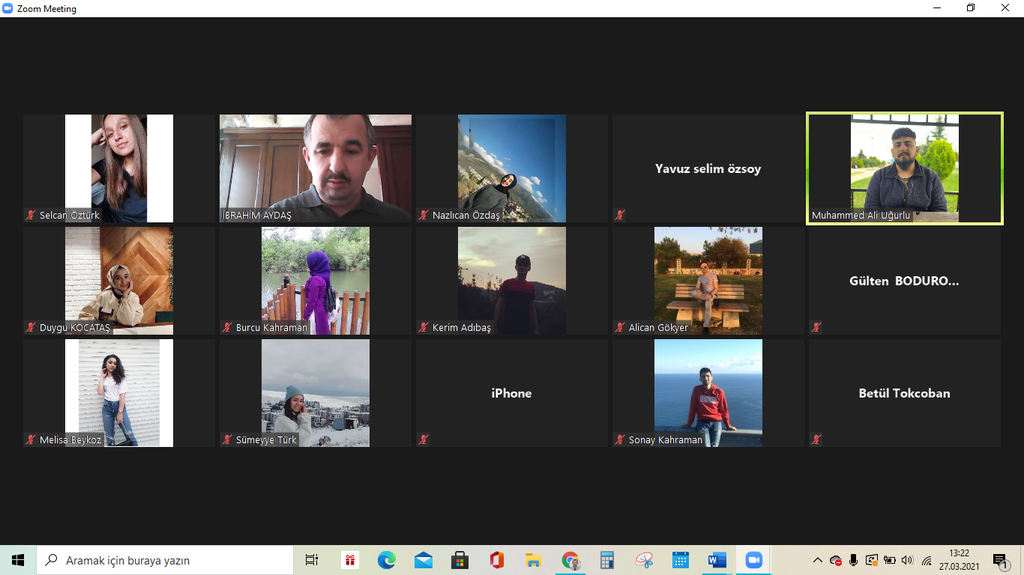1024x575 pixels.
Task: Open Calculator from the taskbar
Action: click(x=607, y=560)
